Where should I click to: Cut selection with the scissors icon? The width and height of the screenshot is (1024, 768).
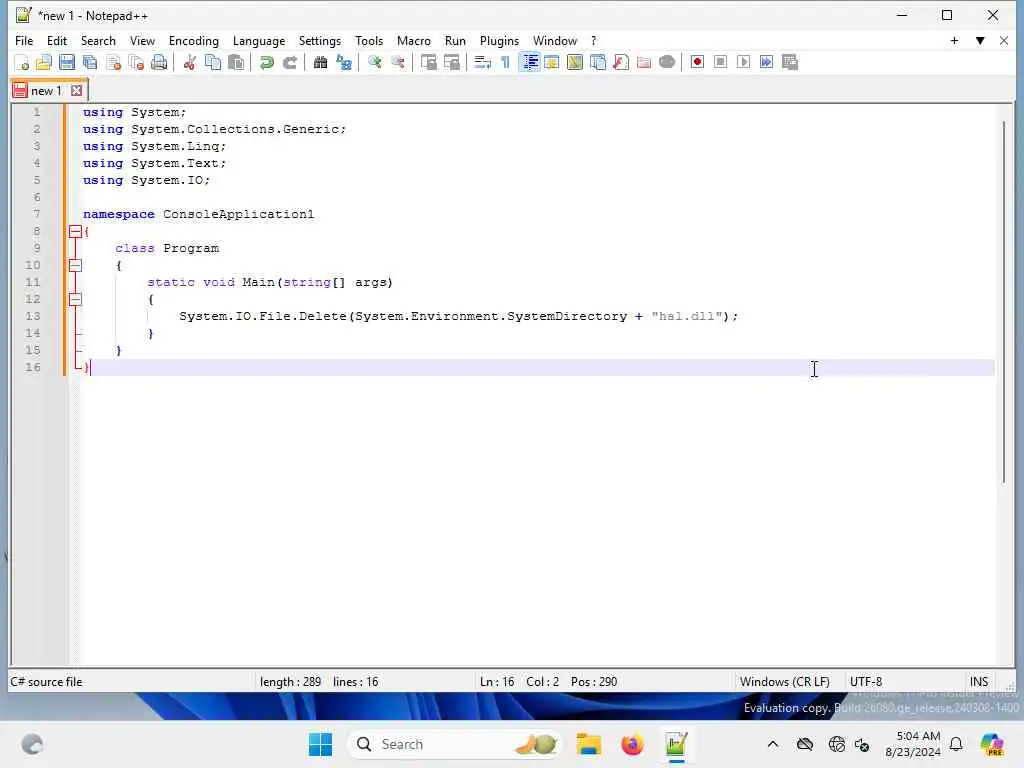[189, 63]
